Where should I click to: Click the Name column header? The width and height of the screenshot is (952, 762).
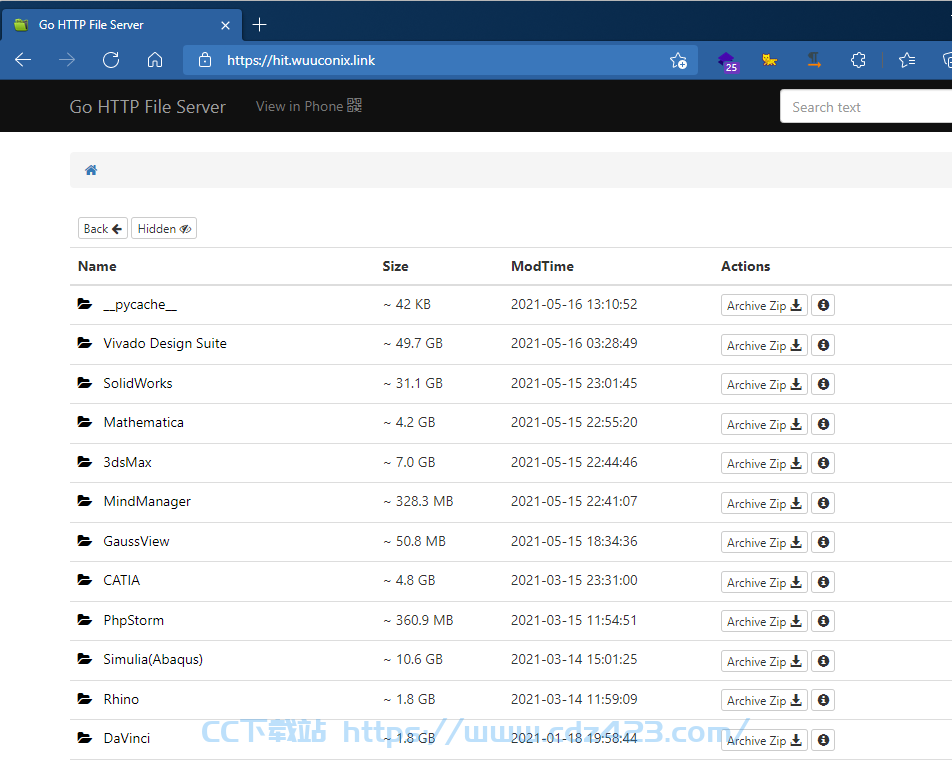97,266
